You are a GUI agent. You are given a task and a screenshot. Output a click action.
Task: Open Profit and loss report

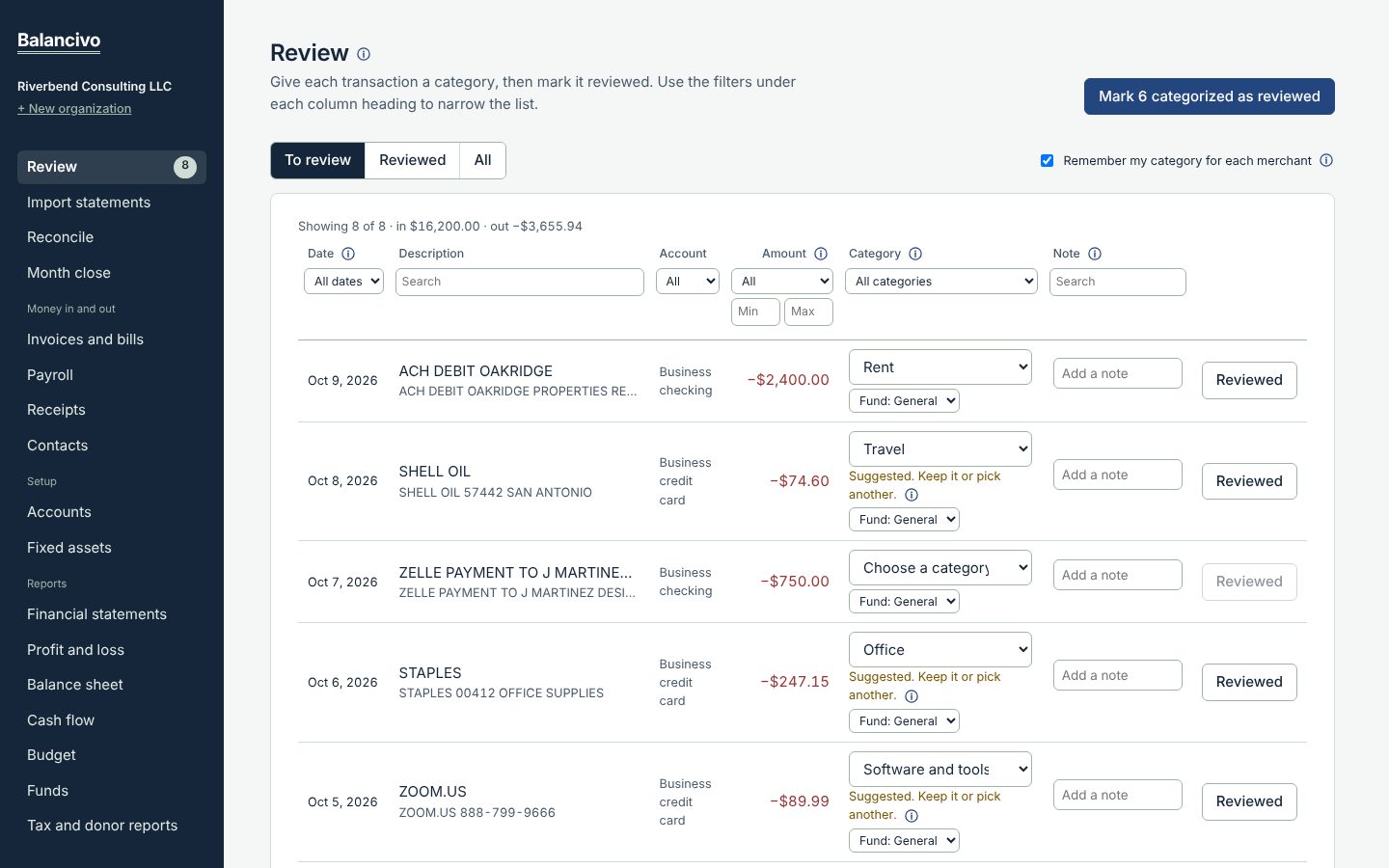click(112, 650)
